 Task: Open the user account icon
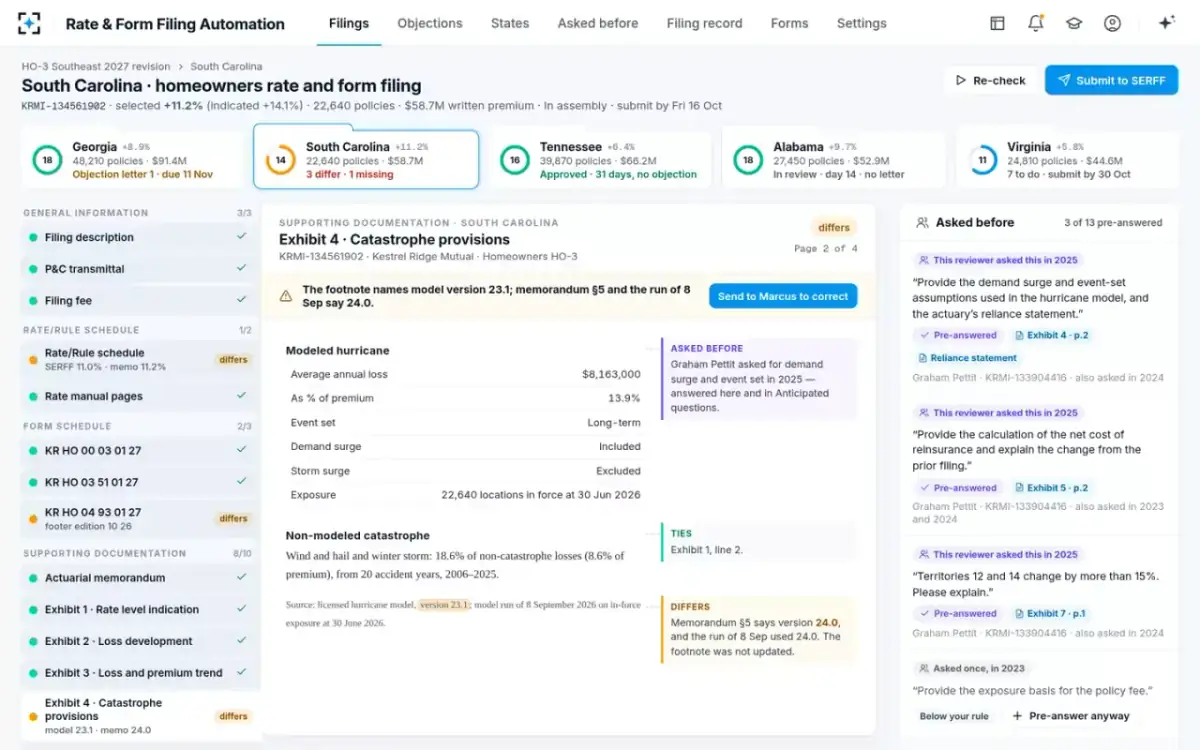pyautogui.click(x=1112, y=23)
